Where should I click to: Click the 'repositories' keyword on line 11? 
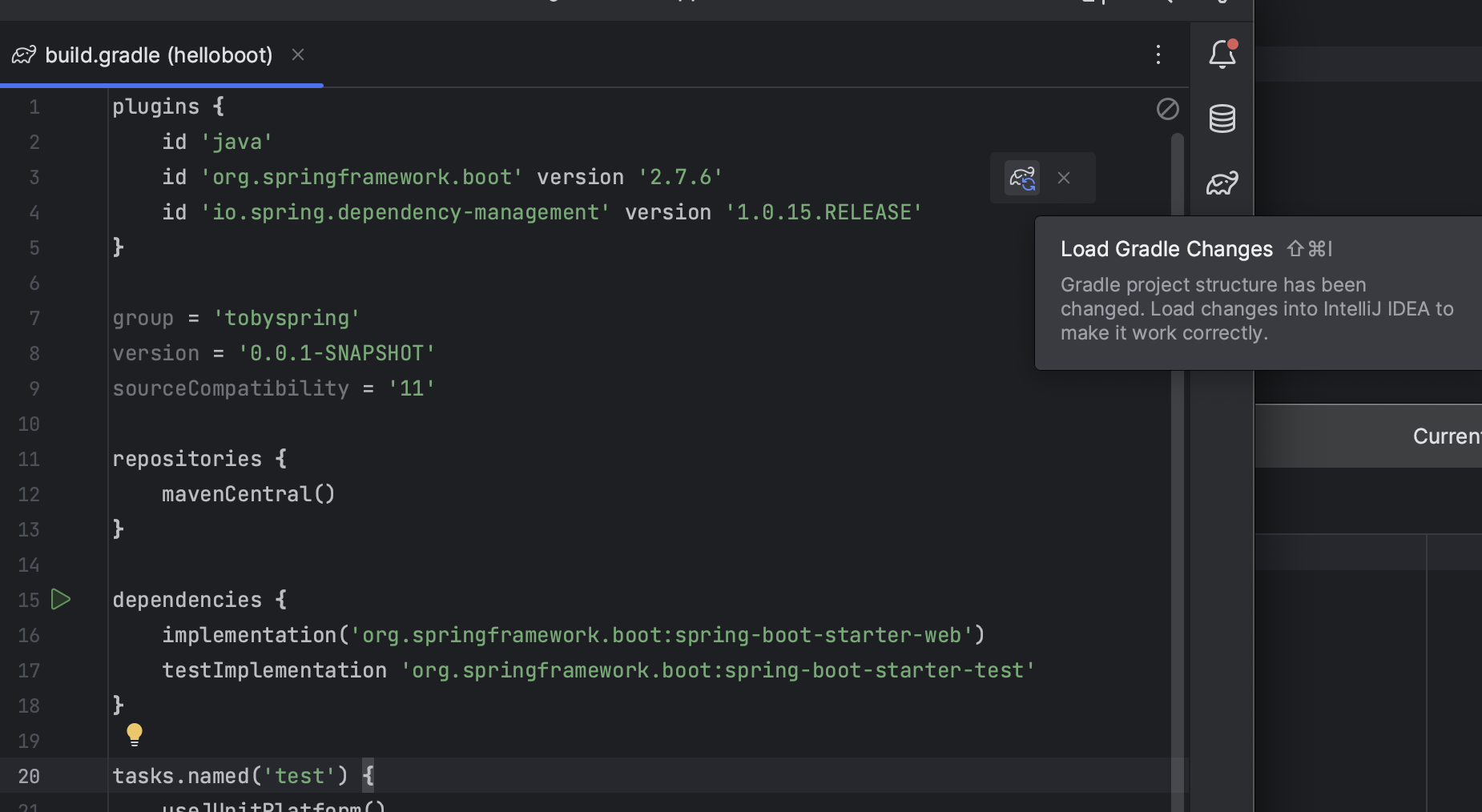click(x=187, y=459)
